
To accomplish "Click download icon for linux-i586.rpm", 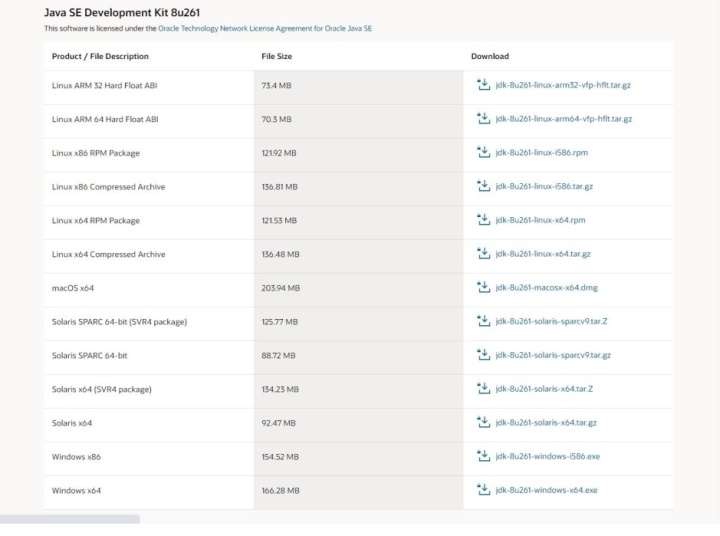I will [x=484, y=152].
